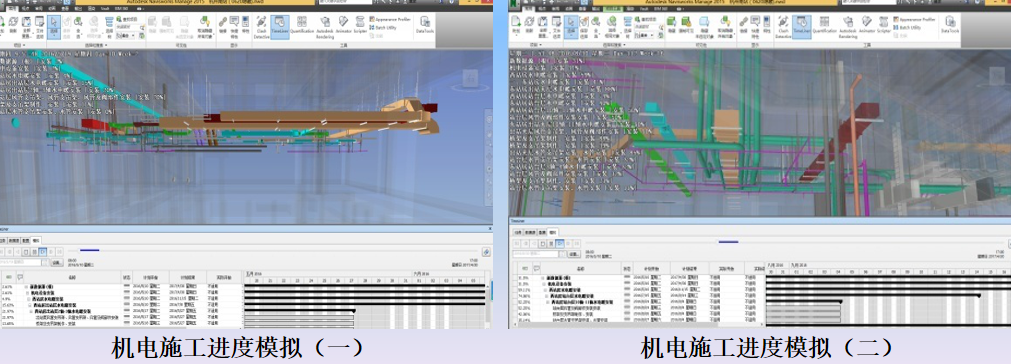Open Clash Detective in left window
The height and width of the screenshot is (364, 1011).
tap(262, 27)
